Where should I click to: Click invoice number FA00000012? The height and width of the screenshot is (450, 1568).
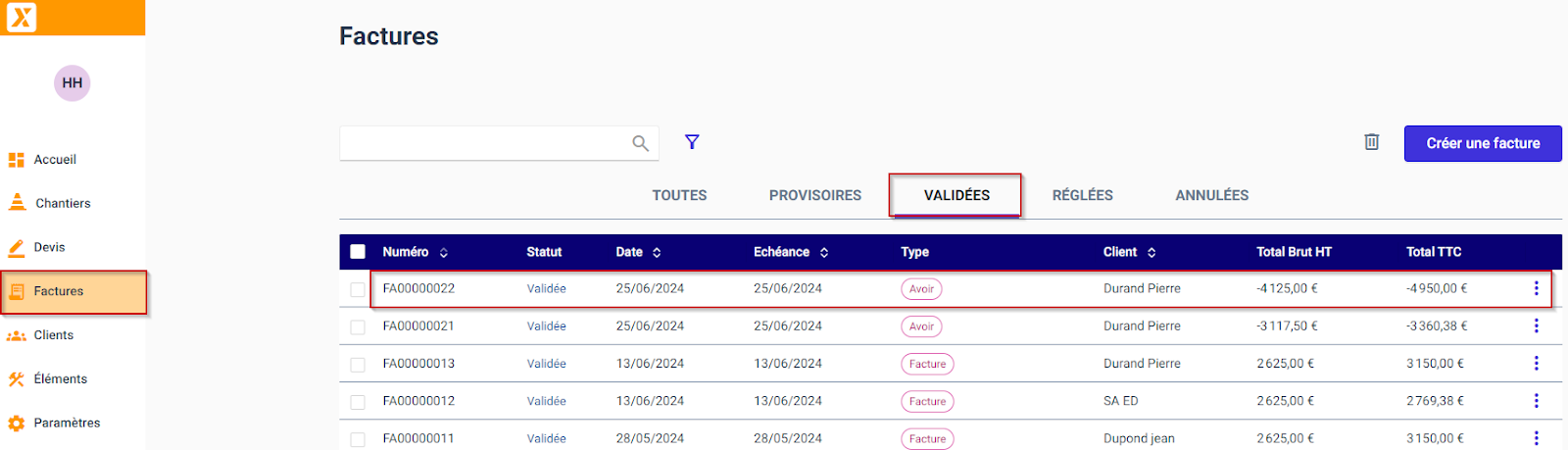418,400
